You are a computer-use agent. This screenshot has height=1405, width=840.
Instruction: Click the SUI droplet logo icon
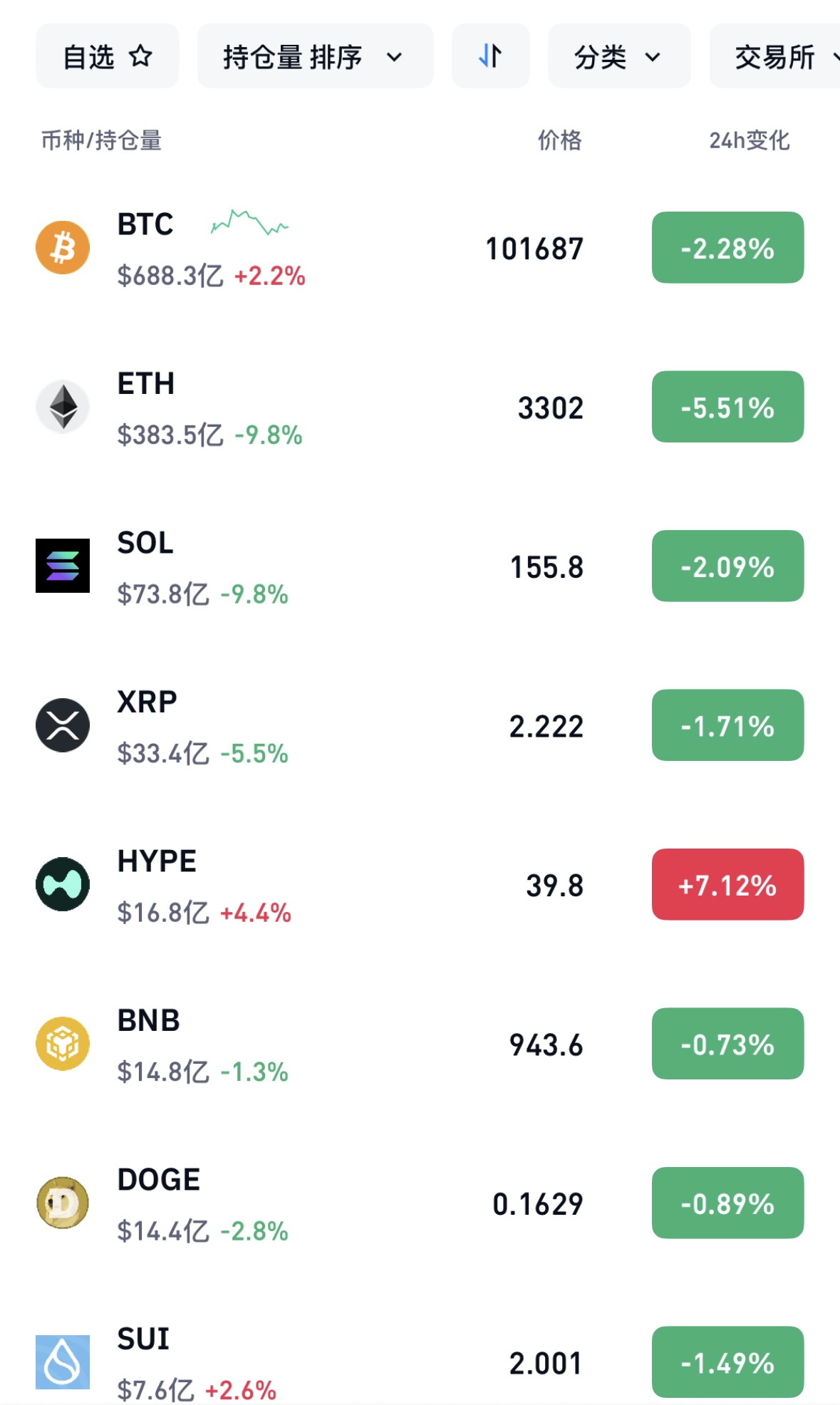(63, 1362)
